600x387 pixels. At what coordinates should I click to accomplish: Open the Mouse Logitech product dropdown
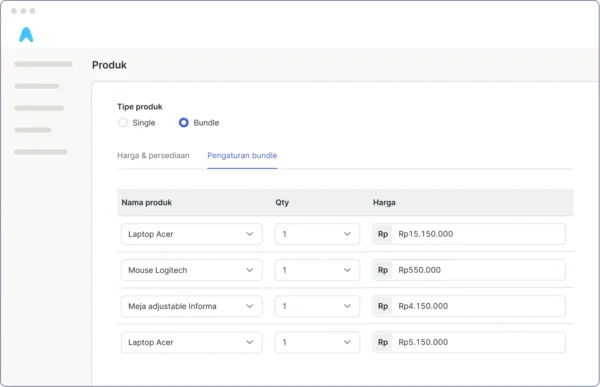point(192,270)
